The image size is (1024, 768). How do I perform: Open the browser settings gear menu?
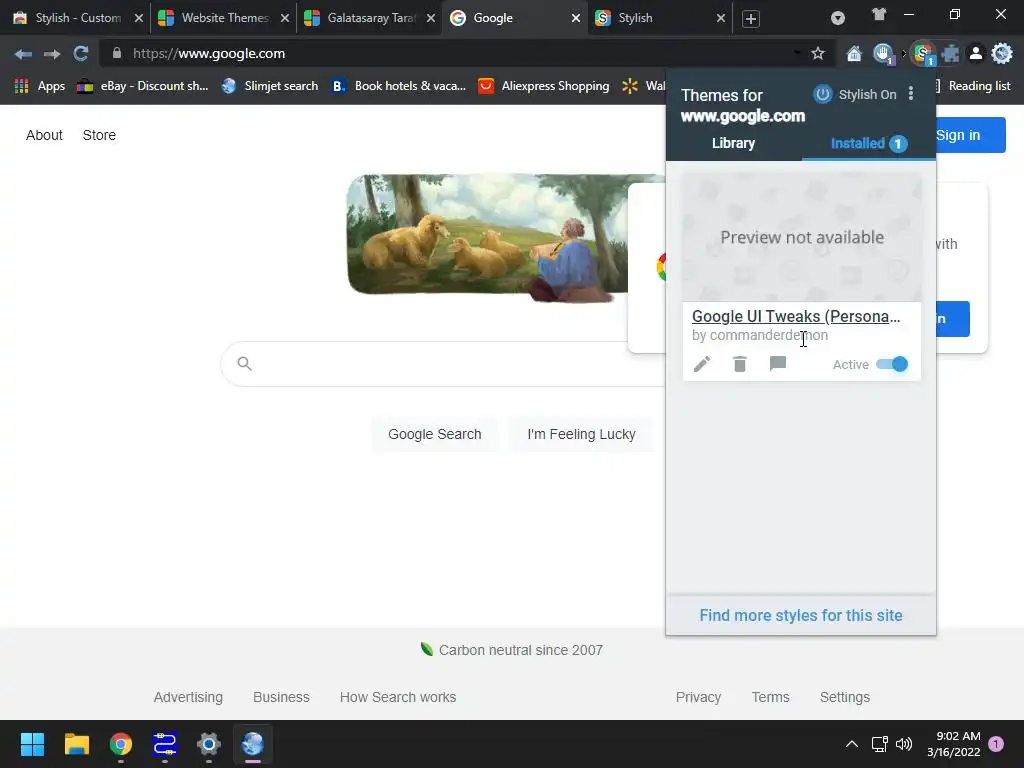click(x=1002, y=54)
